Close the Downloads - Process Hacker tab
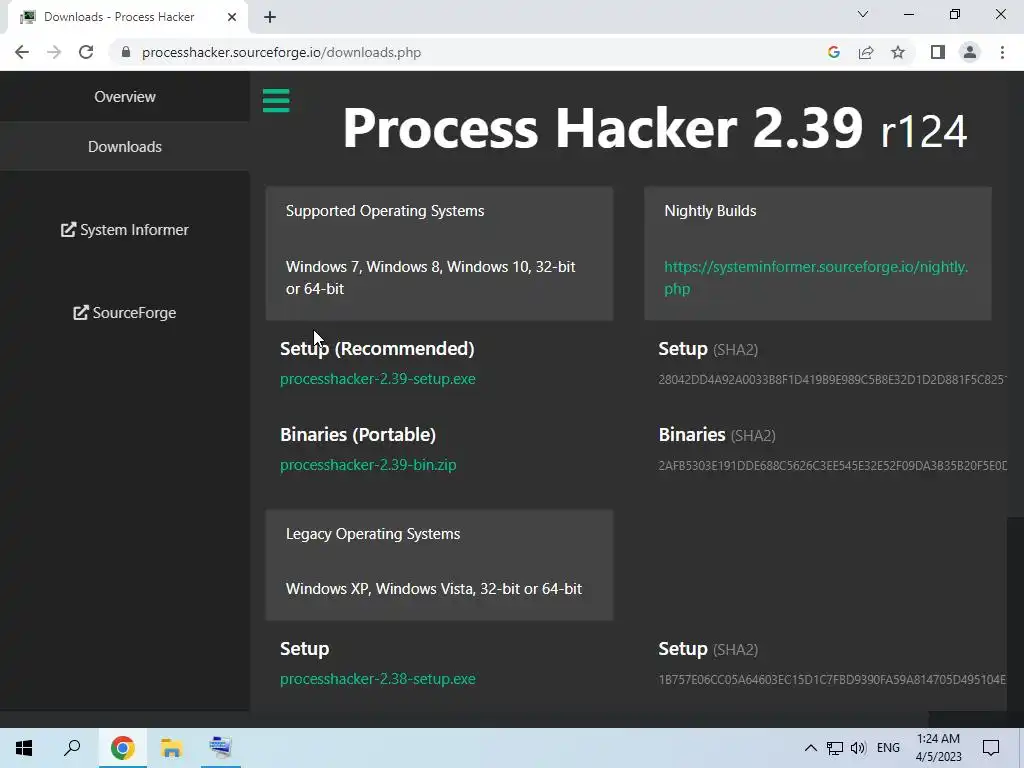The height and width of the screenshot is (768, 1024). [232, 17]
